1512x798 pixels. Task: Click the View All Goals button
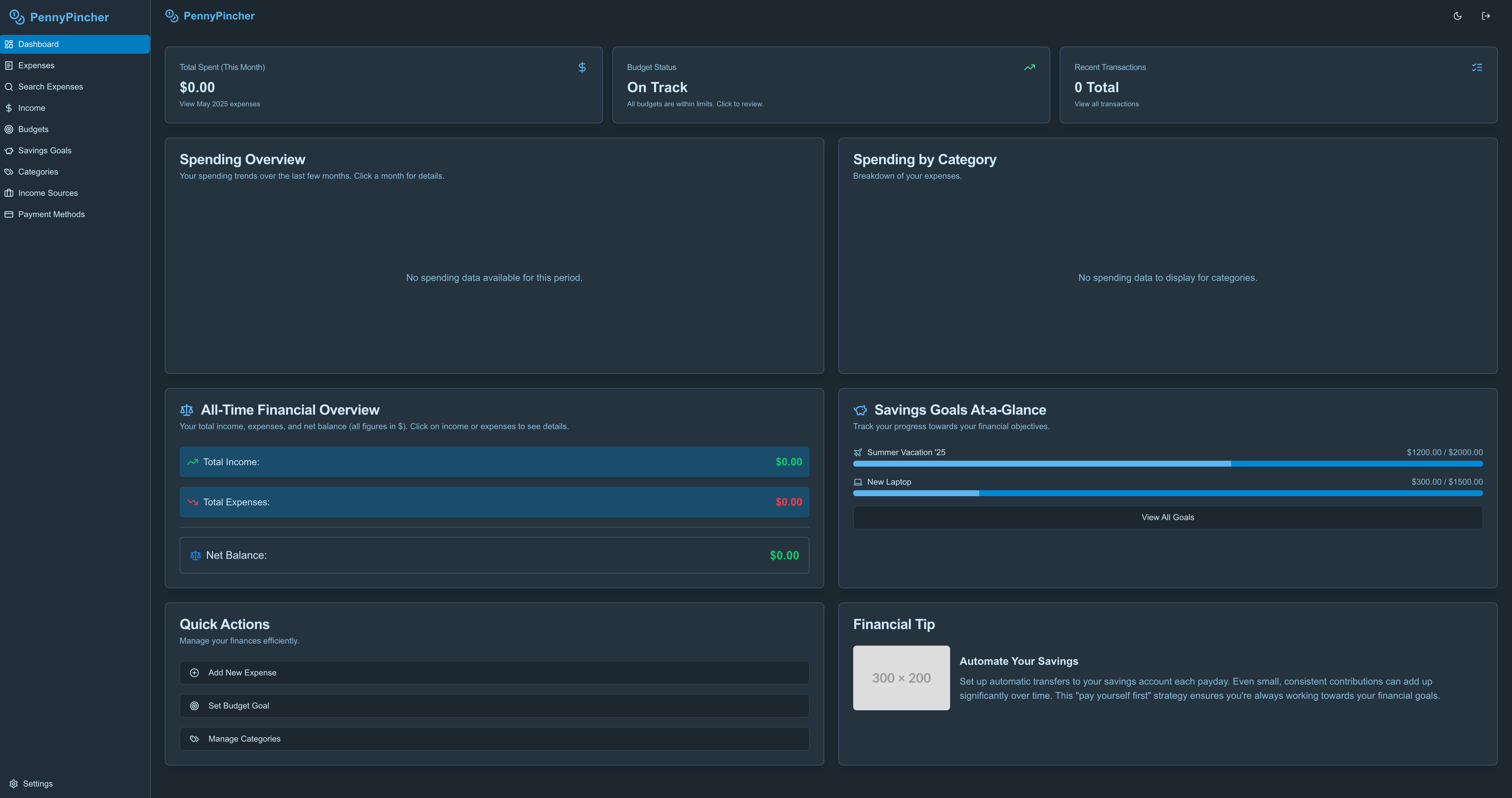pyautogui.click(x=1168, y=517)
